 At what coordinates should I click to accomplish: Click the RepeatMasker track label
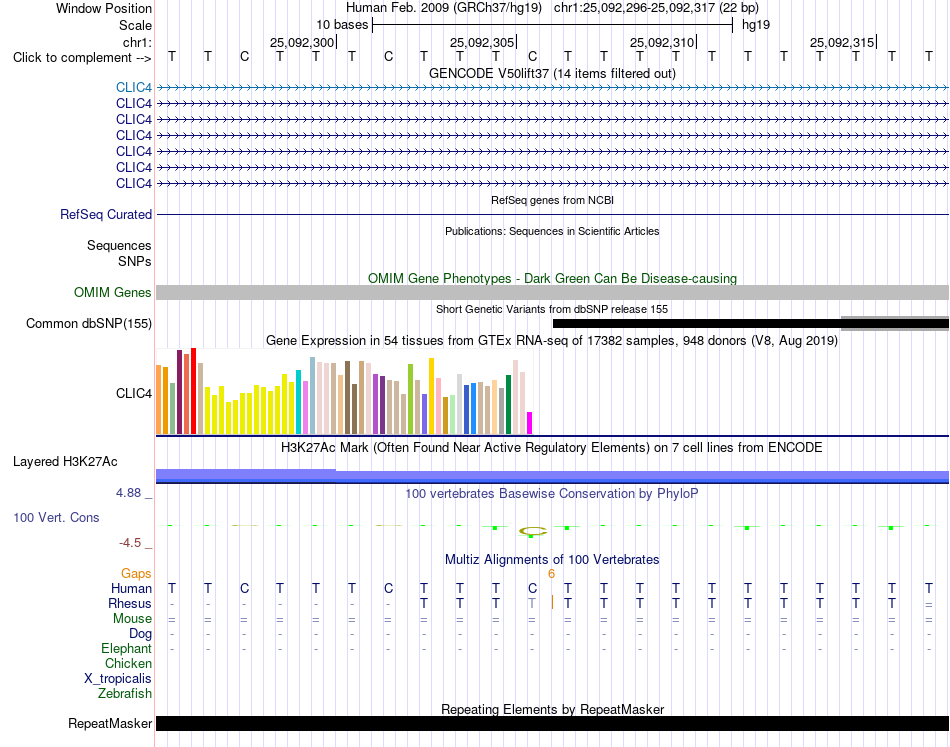pyautogui.click(x=110, y=723)
